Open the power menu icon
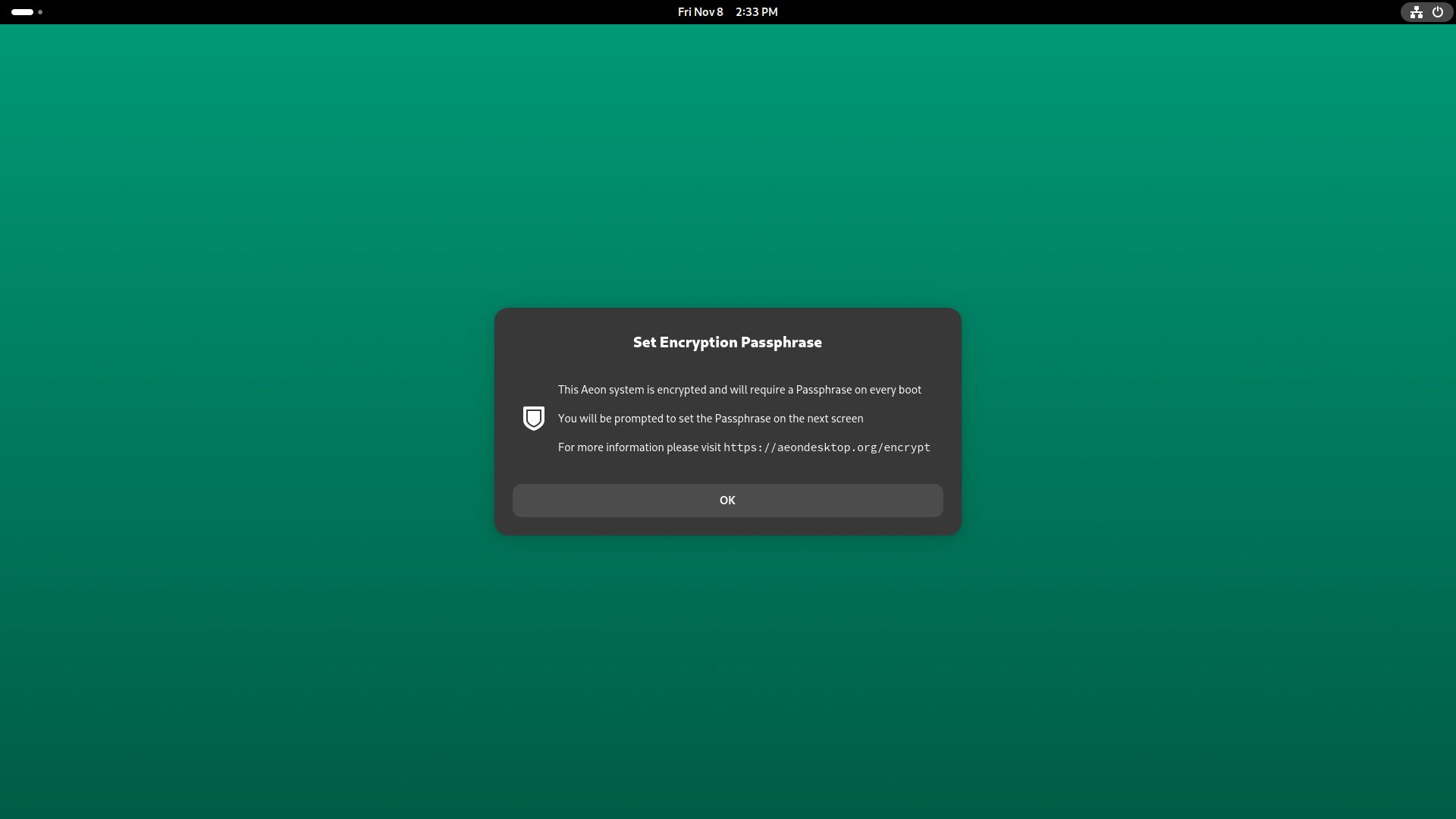 pos(1437,12)
